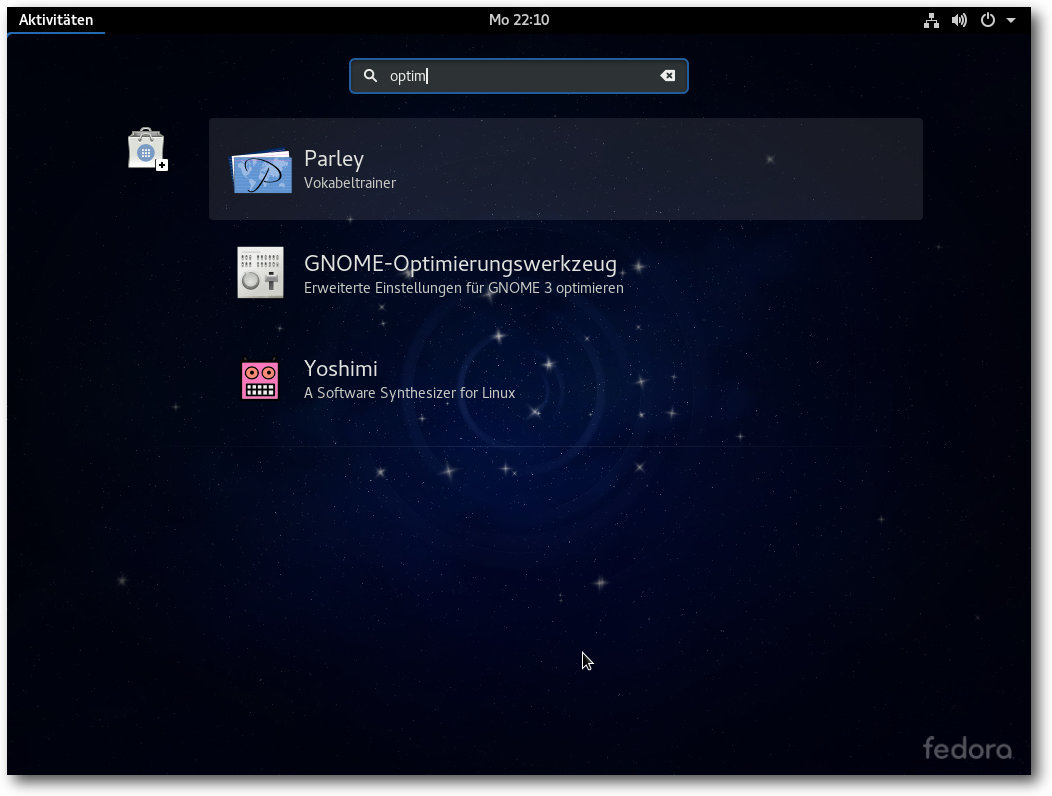Select the Parley result title

333,159
